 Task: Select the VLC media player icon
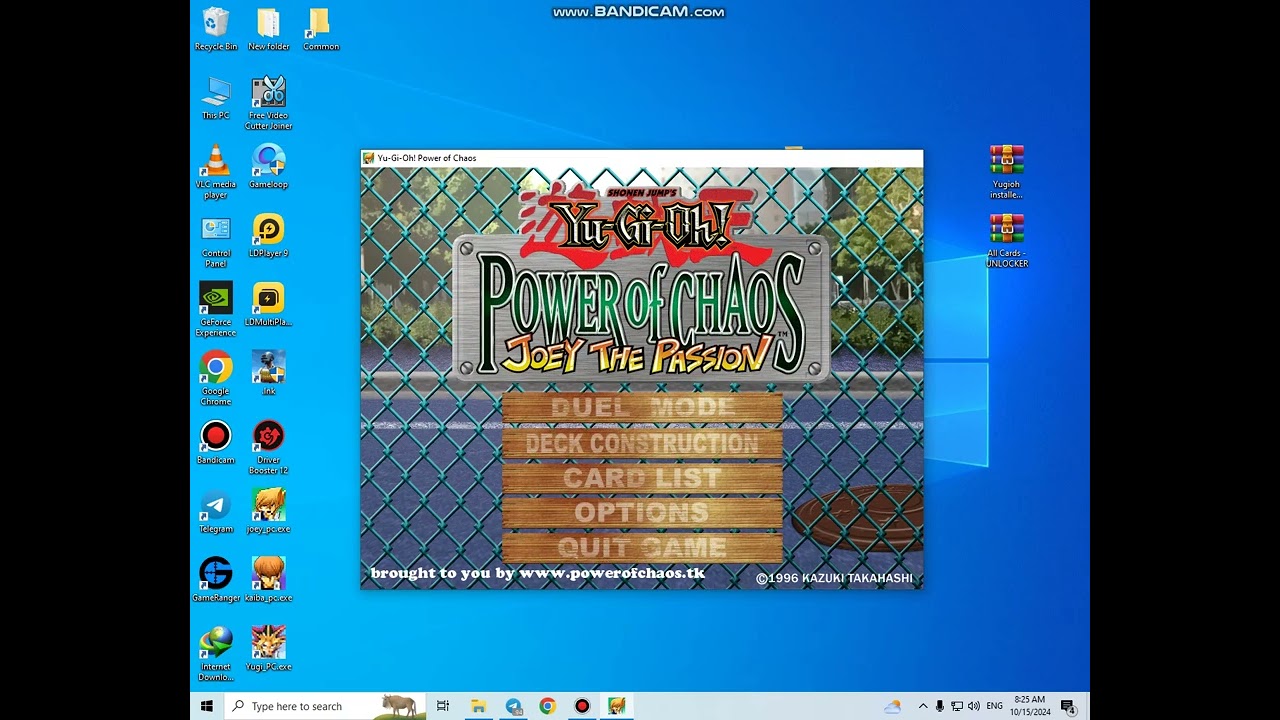(215, 172)
